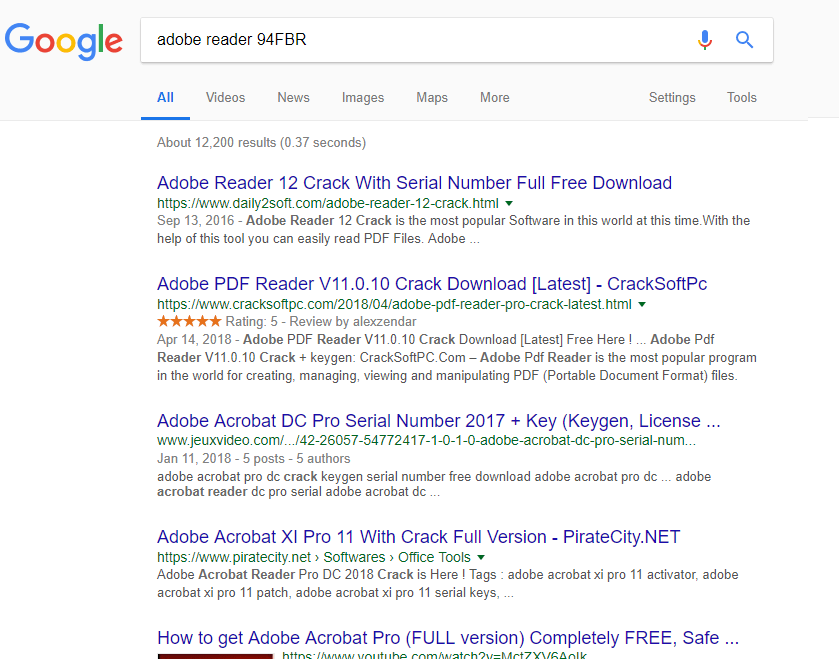Open the More search options menu
This screenshot has height=659, width=839.
click(494, 98)
